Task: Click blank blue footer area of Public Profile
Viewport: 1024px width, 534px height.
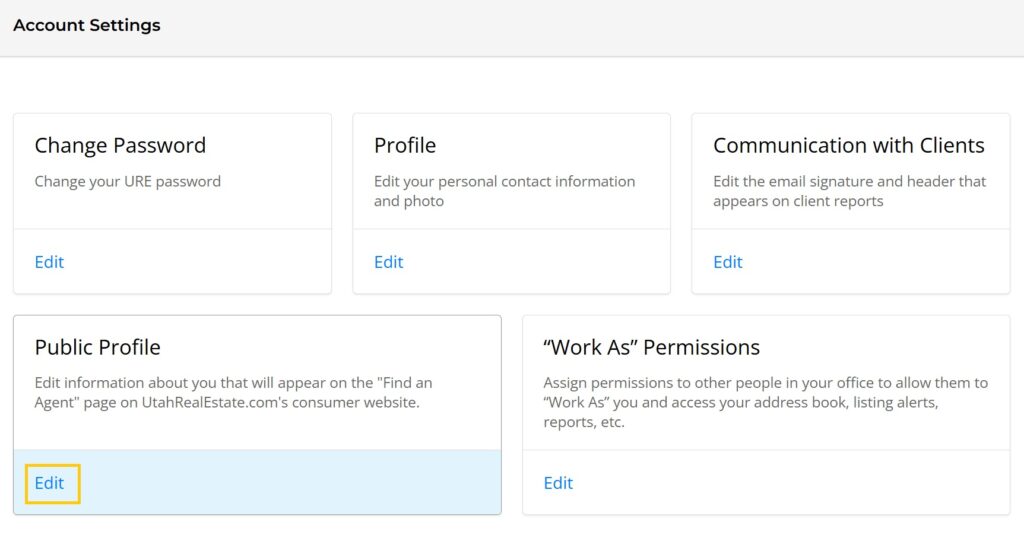Action: coord(300,483)
